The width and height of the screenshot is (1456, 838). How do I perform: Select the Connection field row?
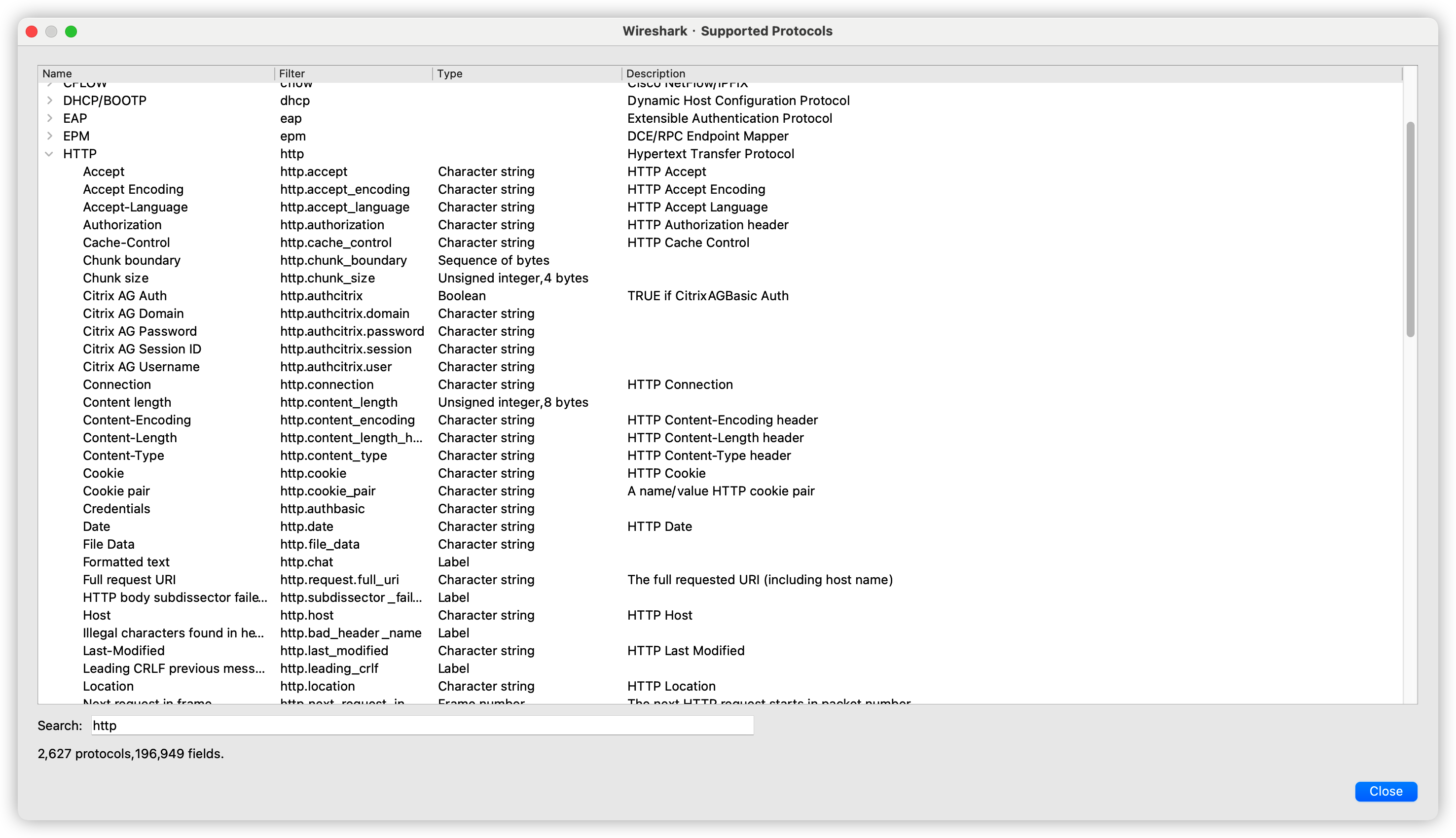[720, 385]
